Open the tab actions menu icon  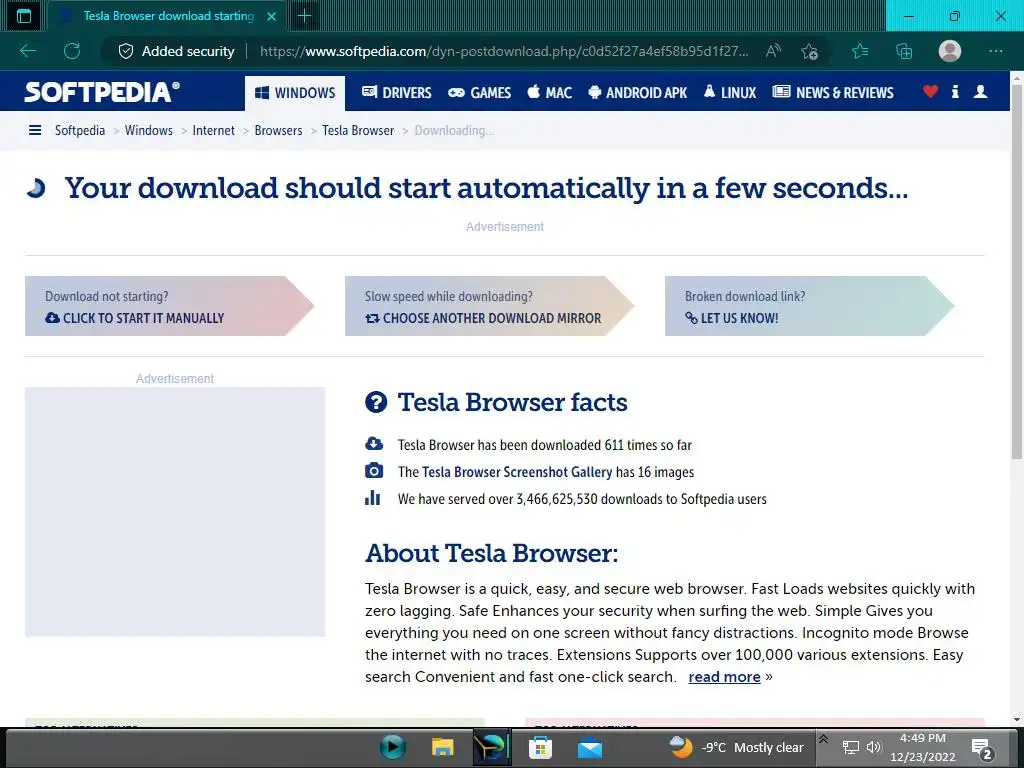coord(24,16)
